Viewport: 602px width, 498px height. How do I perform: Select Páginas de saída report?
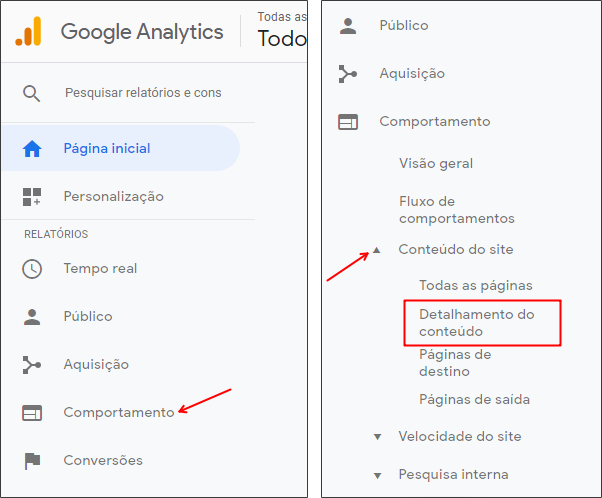(x=474, y=399)
